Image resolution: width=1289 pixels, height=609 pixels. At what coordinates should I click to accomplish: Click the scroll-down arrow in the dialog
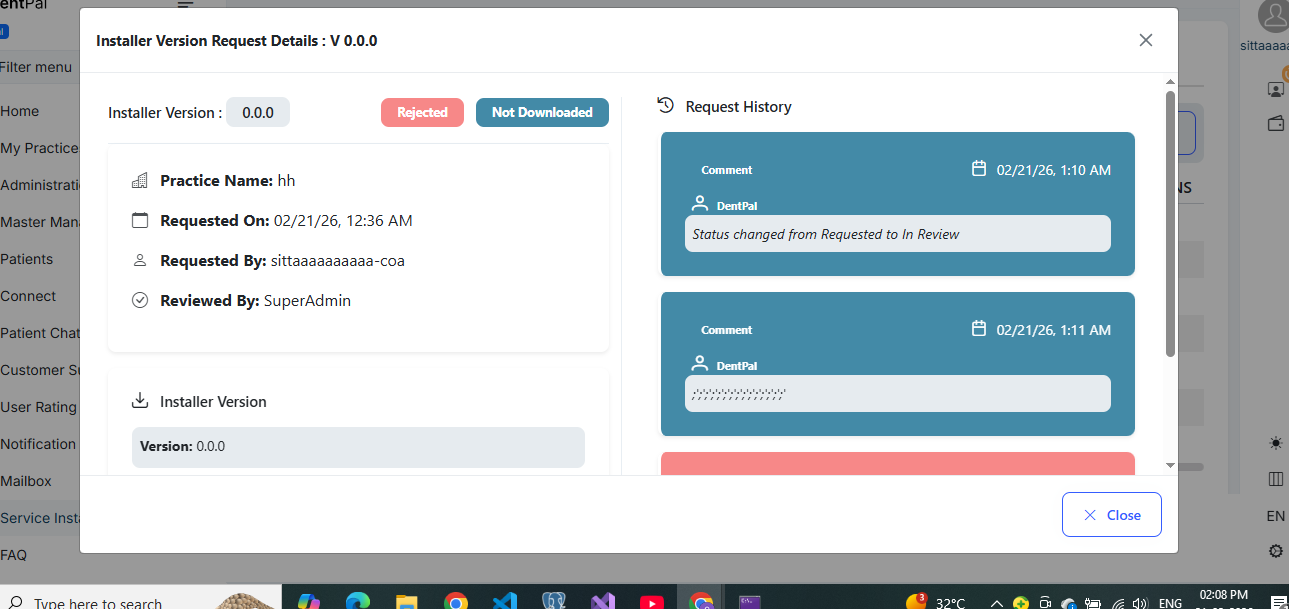coord(1170,465)
